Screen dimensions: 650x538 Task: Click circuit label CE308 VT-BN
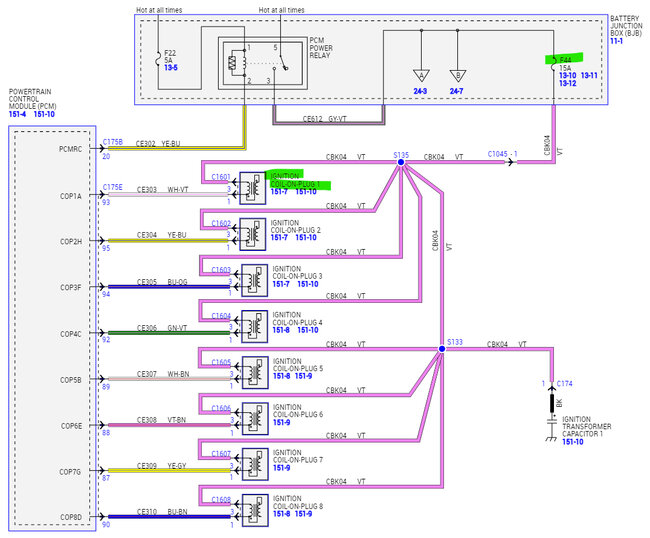pos(162,420)
